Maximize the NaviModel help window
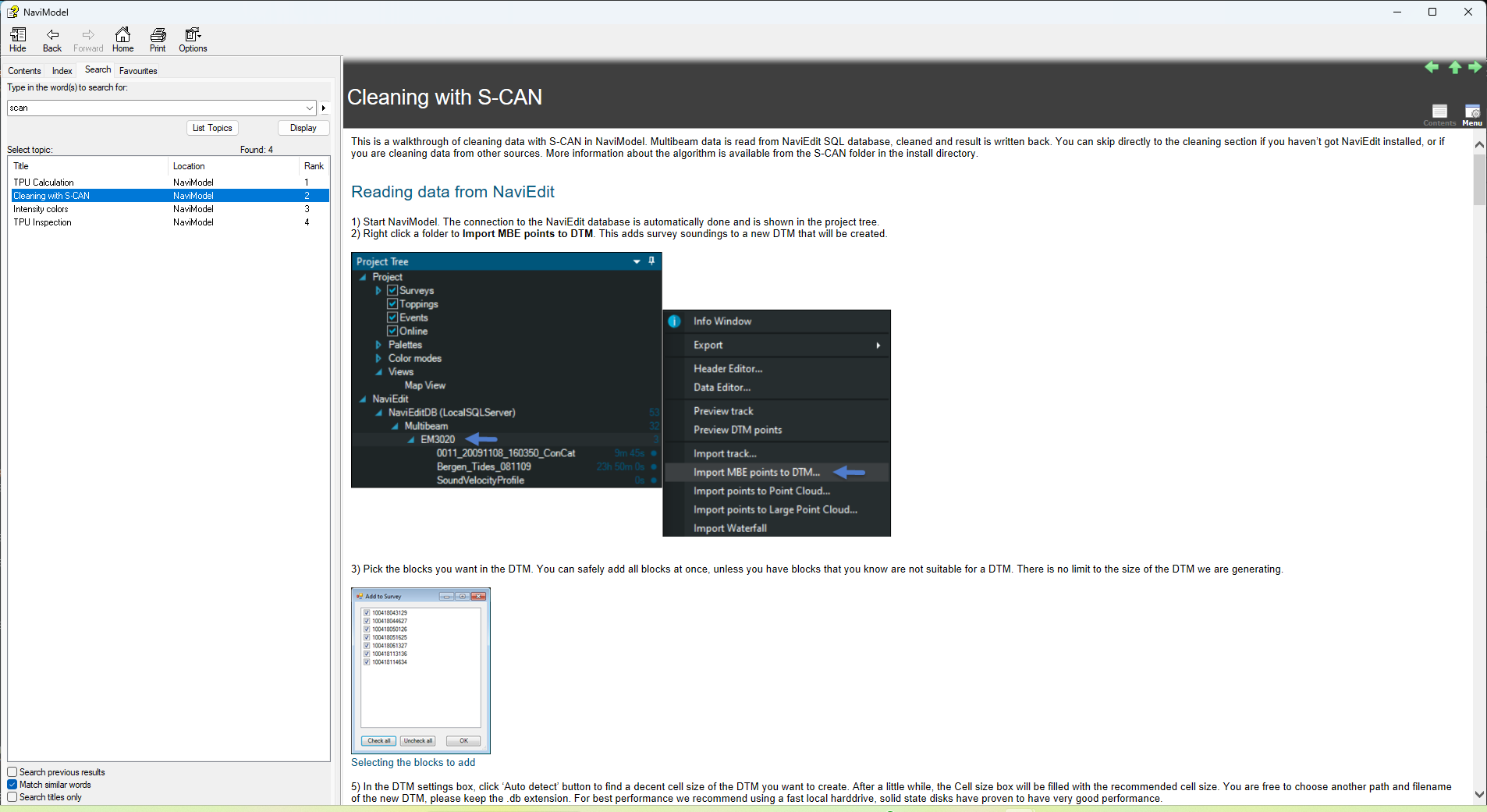1487x812 pixels. (x=1432, y=12)
